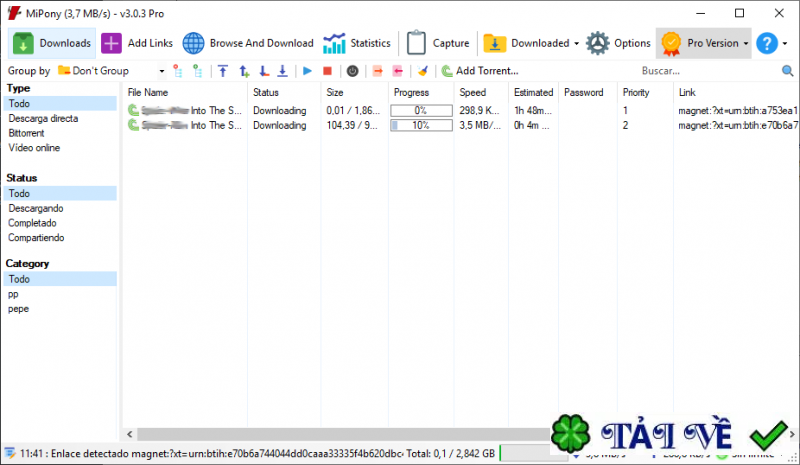Sort by Estimated column header
This screenshot has width=800, height=465.
(533, 92)
